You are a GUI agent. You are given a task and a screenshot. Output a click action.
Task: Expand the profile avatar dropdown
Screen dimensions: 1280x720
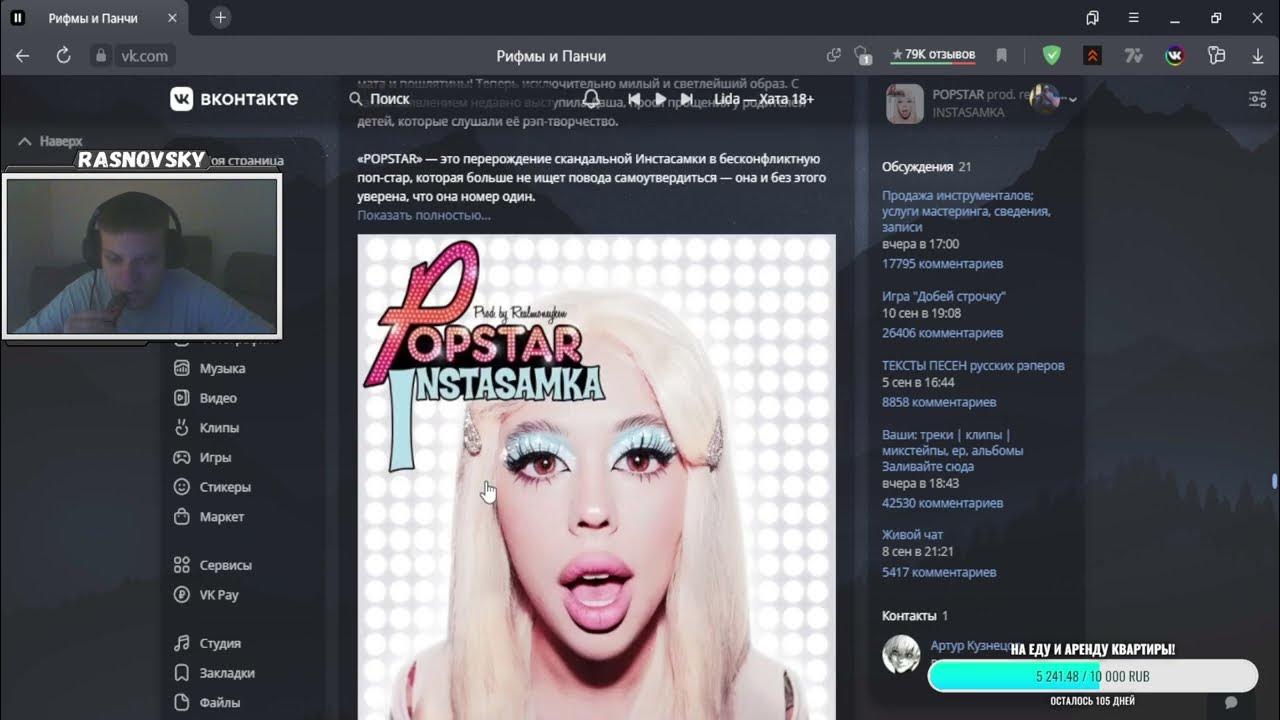click(1054, 99)
